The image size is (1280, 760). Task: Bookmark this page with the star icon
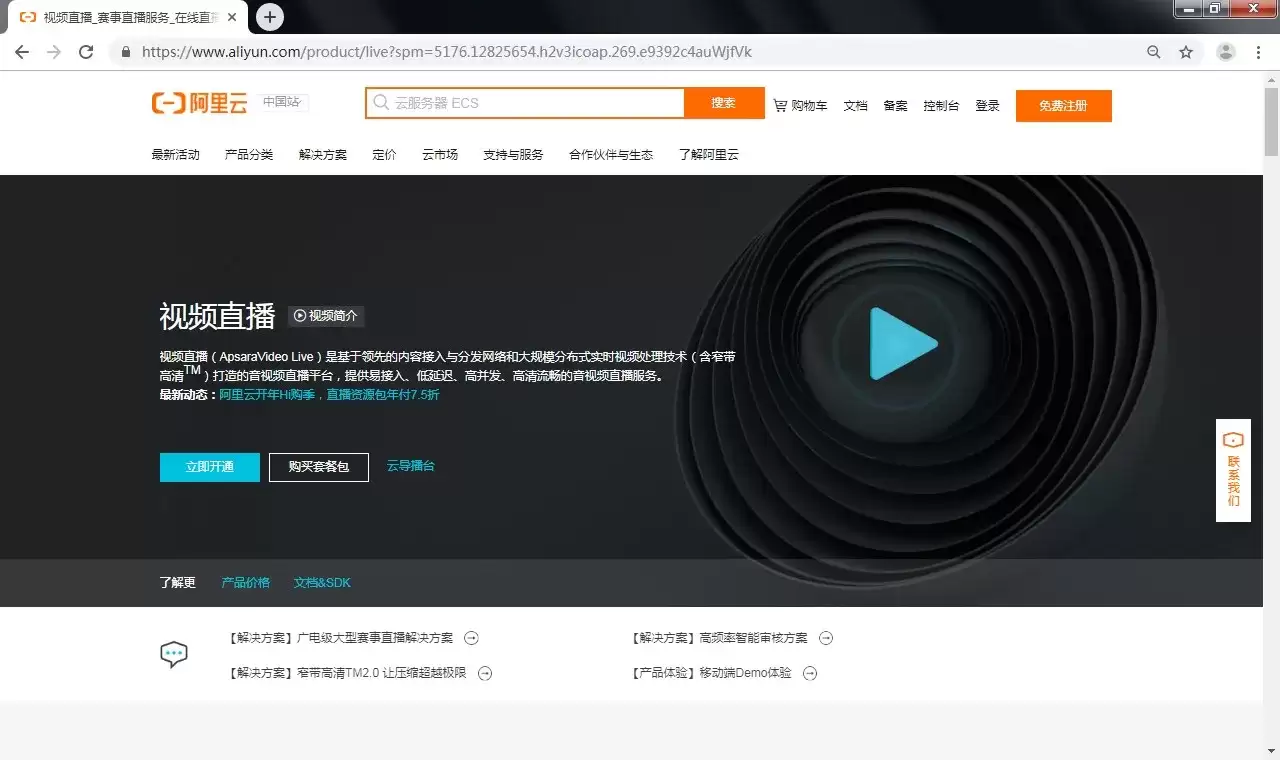point(1186,52)
